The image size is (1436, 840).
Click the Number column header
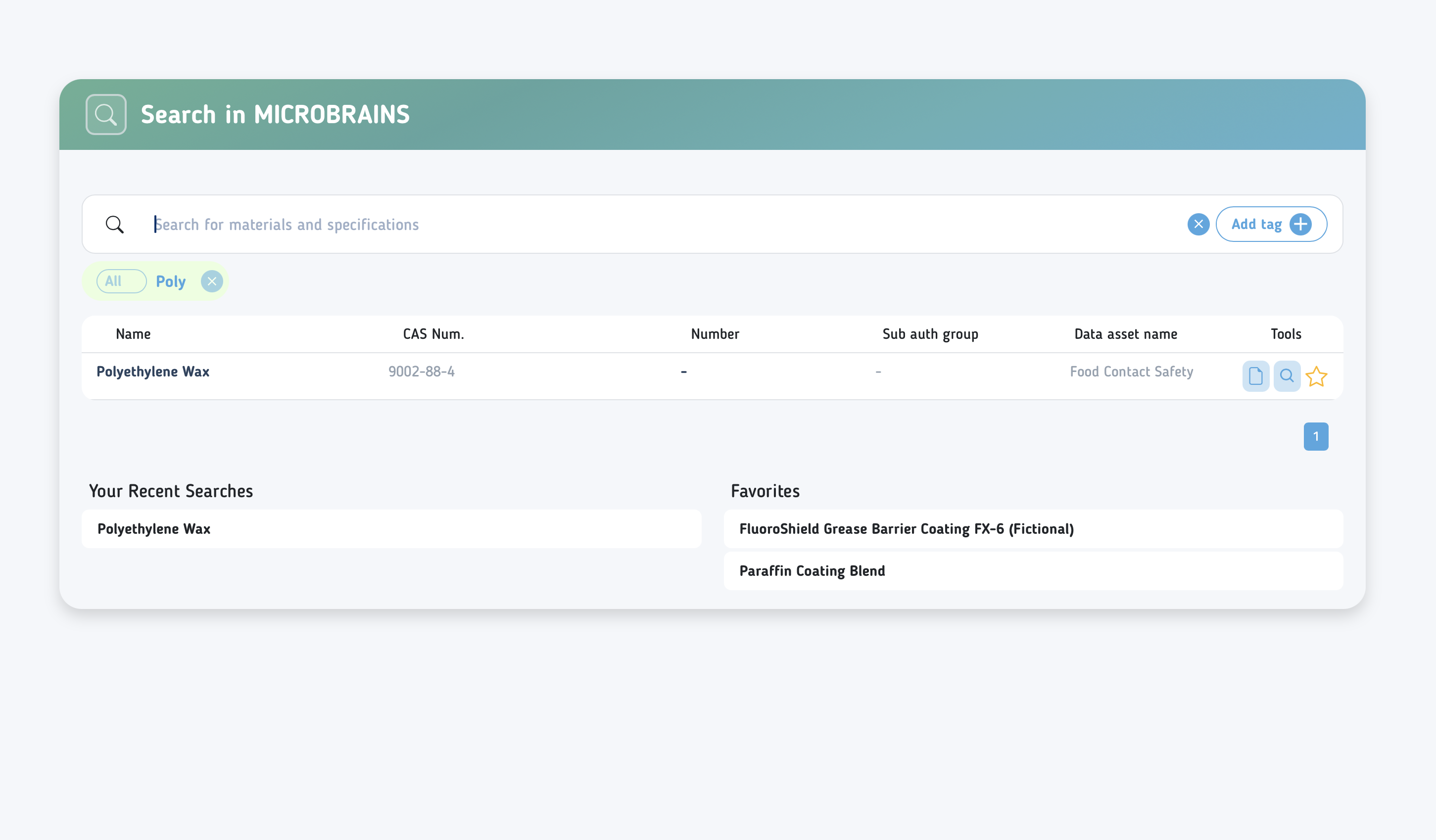tap(715, 334)
